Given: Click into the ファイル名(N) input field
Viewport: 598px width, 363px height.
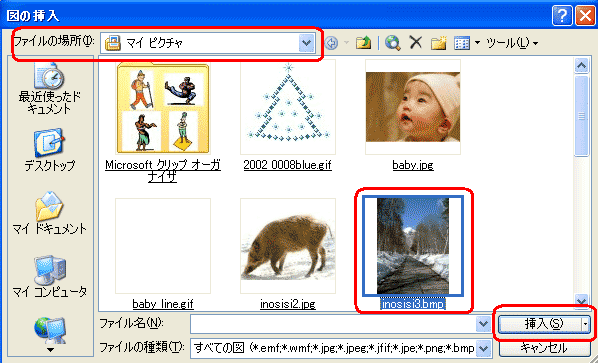Looking at the screenshot, I should tap(333, 324).
